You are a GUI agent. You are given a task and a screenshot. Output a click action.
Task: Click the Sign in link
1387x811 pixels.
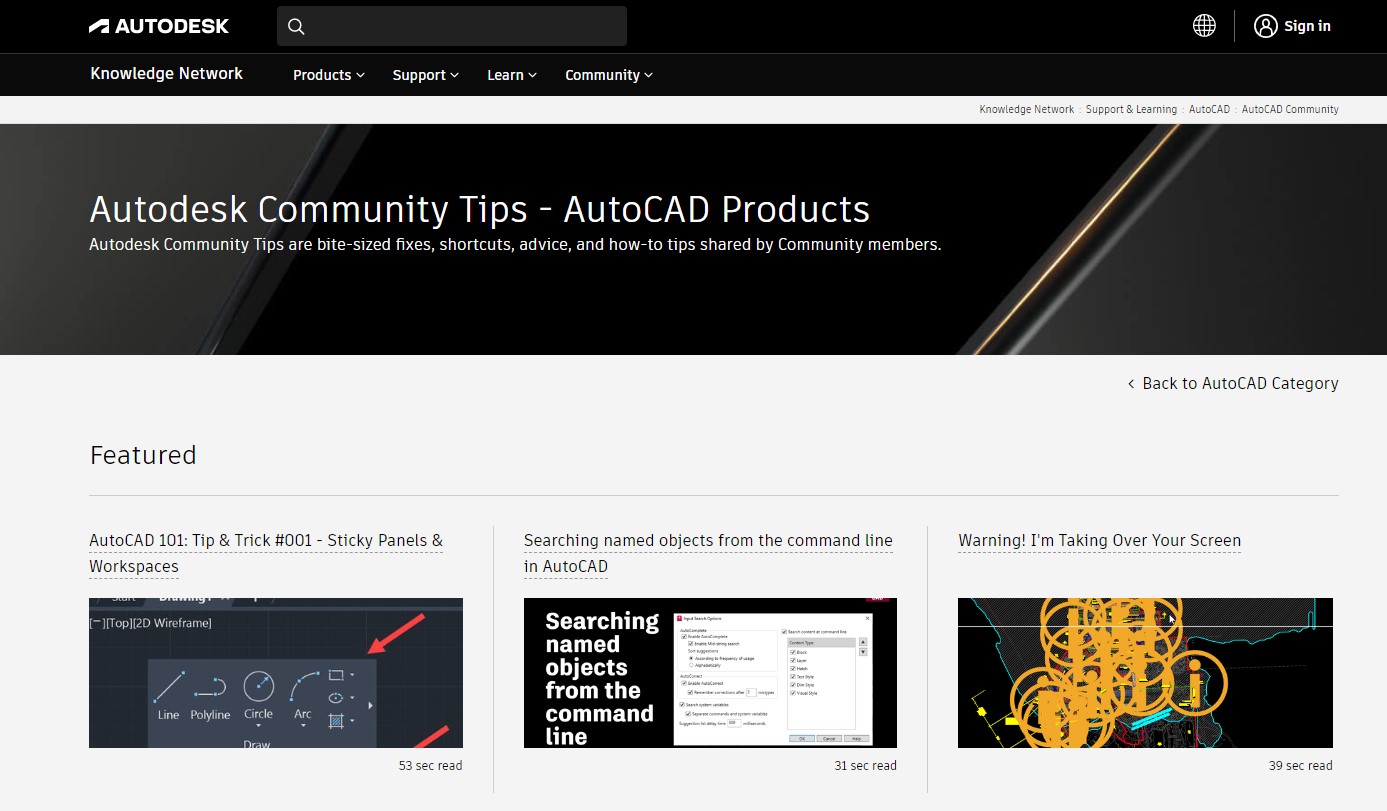pyautogui.click(x=1307, y=26)
